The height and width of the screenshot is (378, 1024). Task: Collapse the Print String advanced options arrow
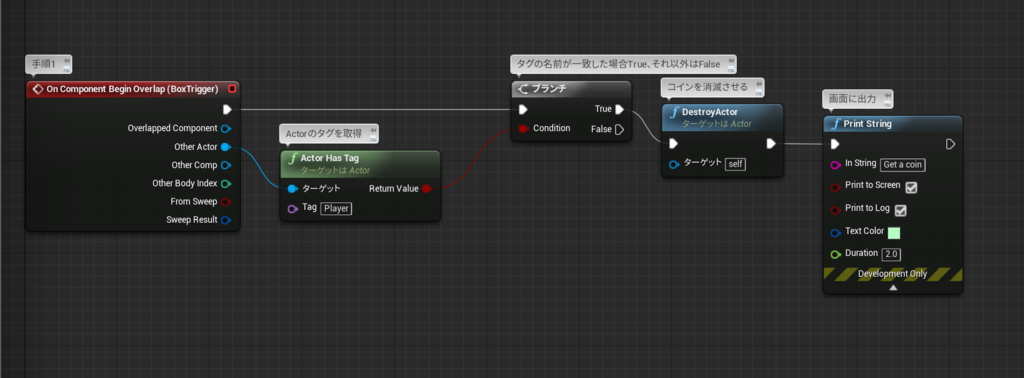click(x=893, y=287)
